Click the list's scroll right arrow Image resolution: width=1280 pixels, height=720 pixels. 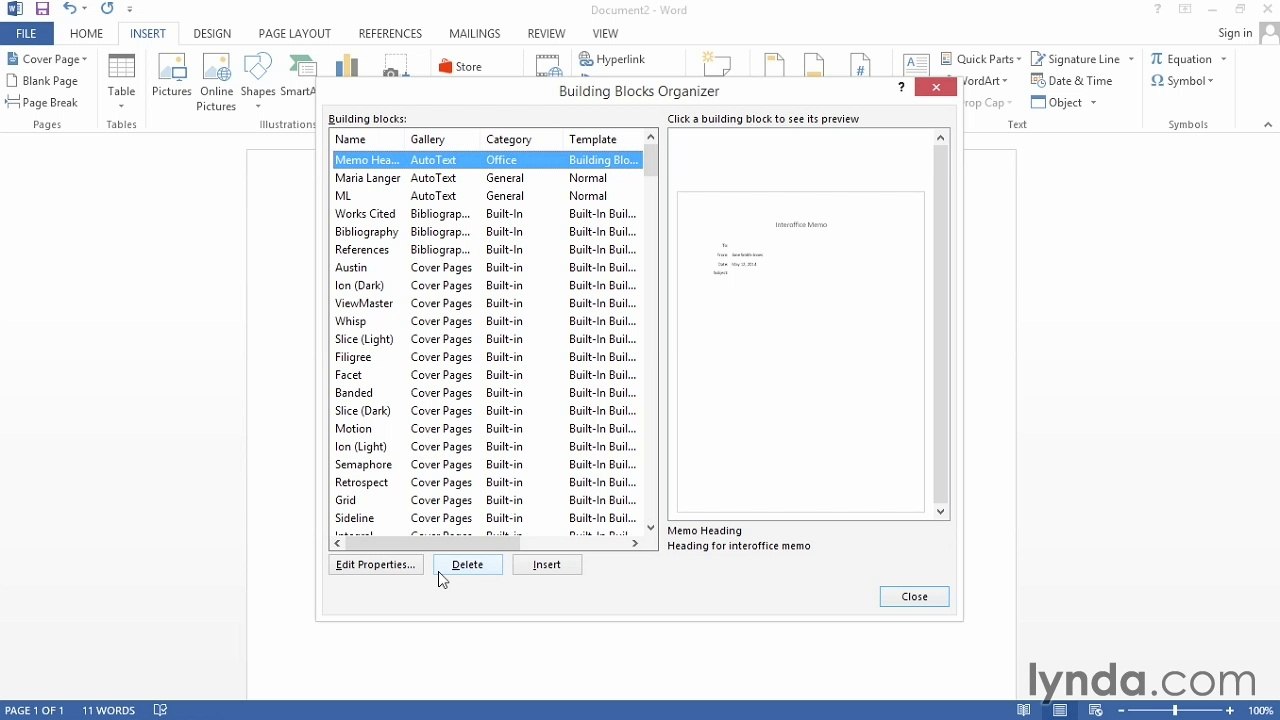[x=634, y=543]
